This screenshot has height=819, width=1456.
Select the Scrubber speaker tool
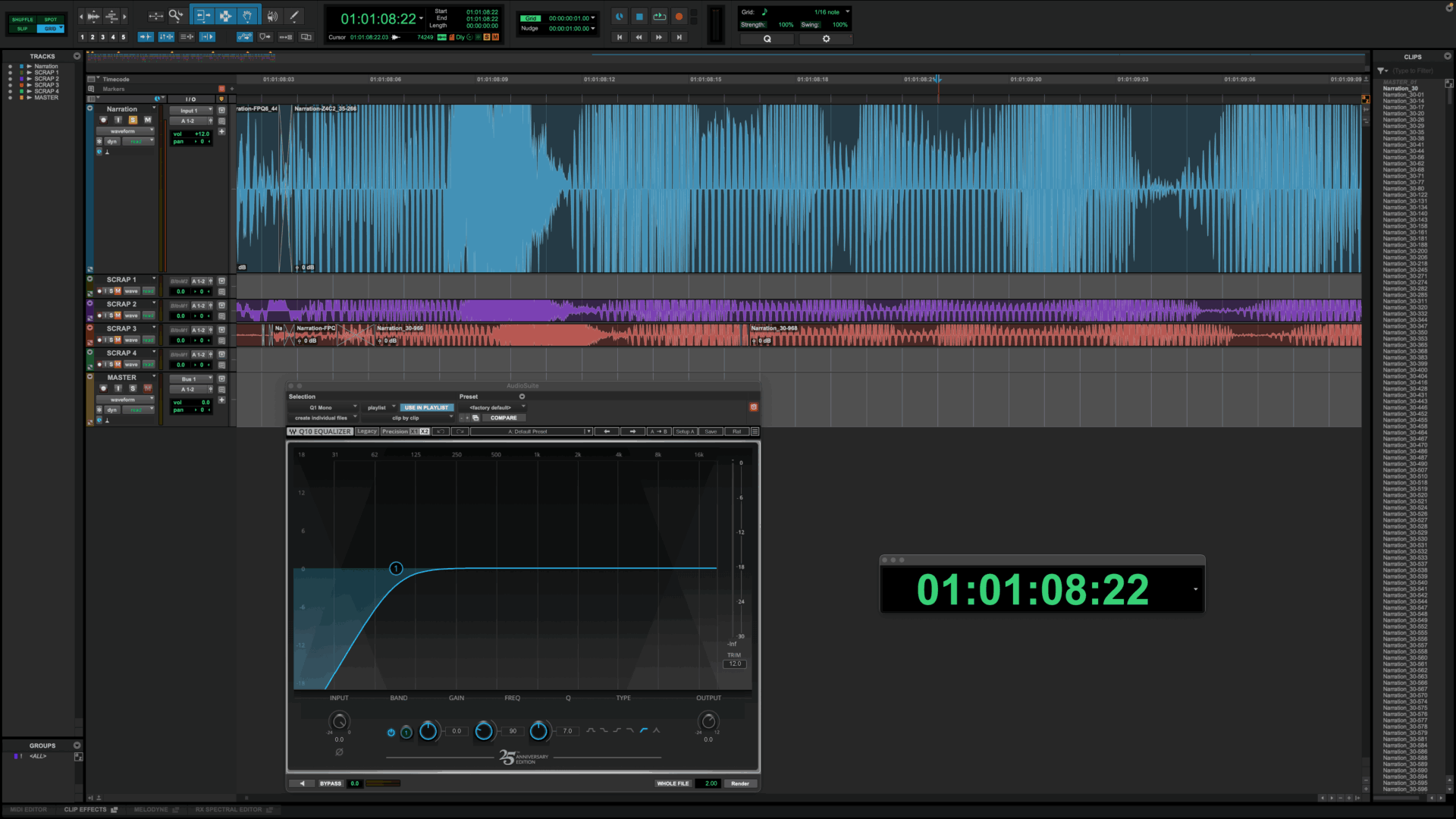click(x=272, y=16)
